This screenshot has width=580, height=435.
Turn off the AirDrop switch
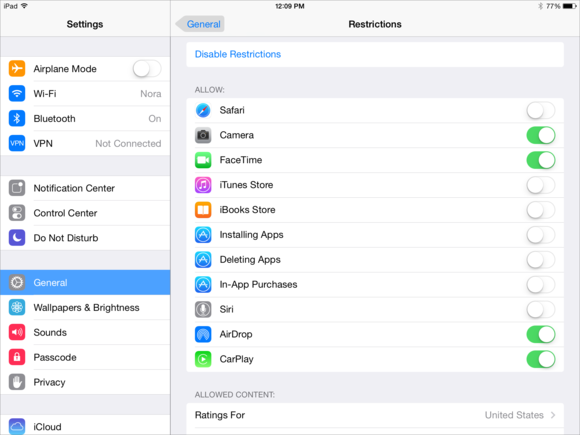[x=541, y=334]
